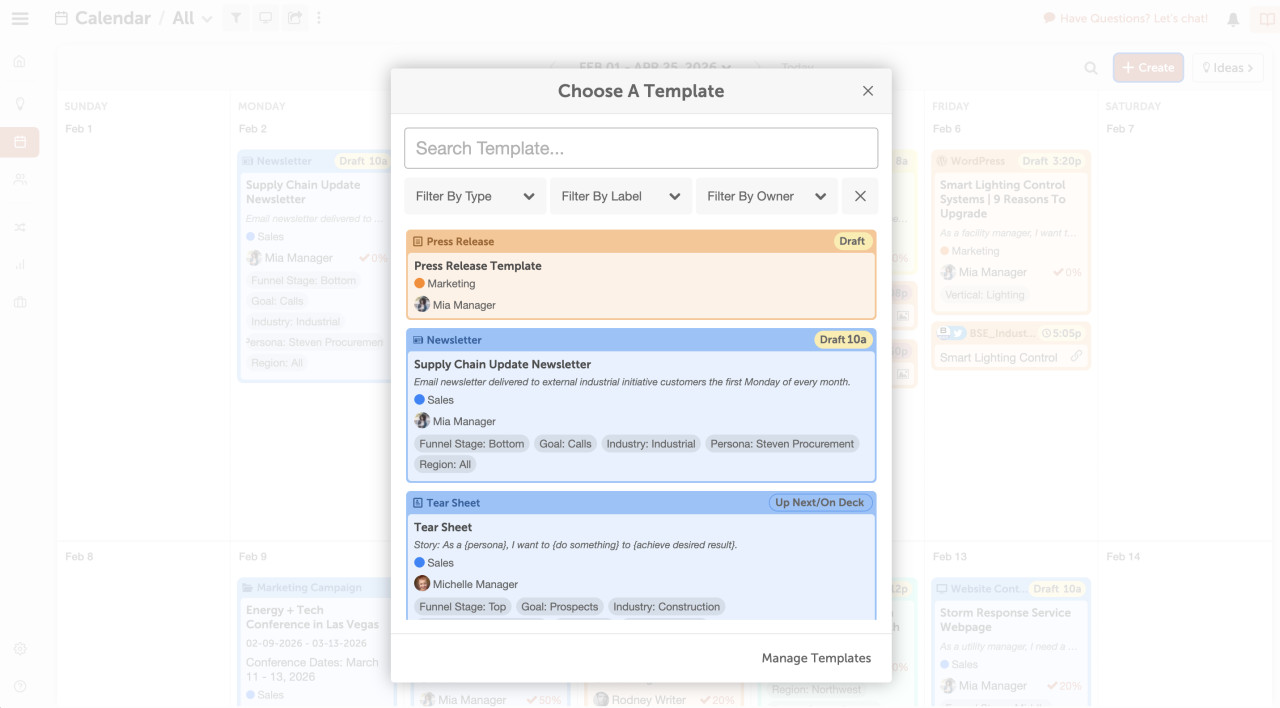The width and height of the screenshot is (1280, 708).
Task: Go to Home in the left sidebar
Action: click(20, 61)
